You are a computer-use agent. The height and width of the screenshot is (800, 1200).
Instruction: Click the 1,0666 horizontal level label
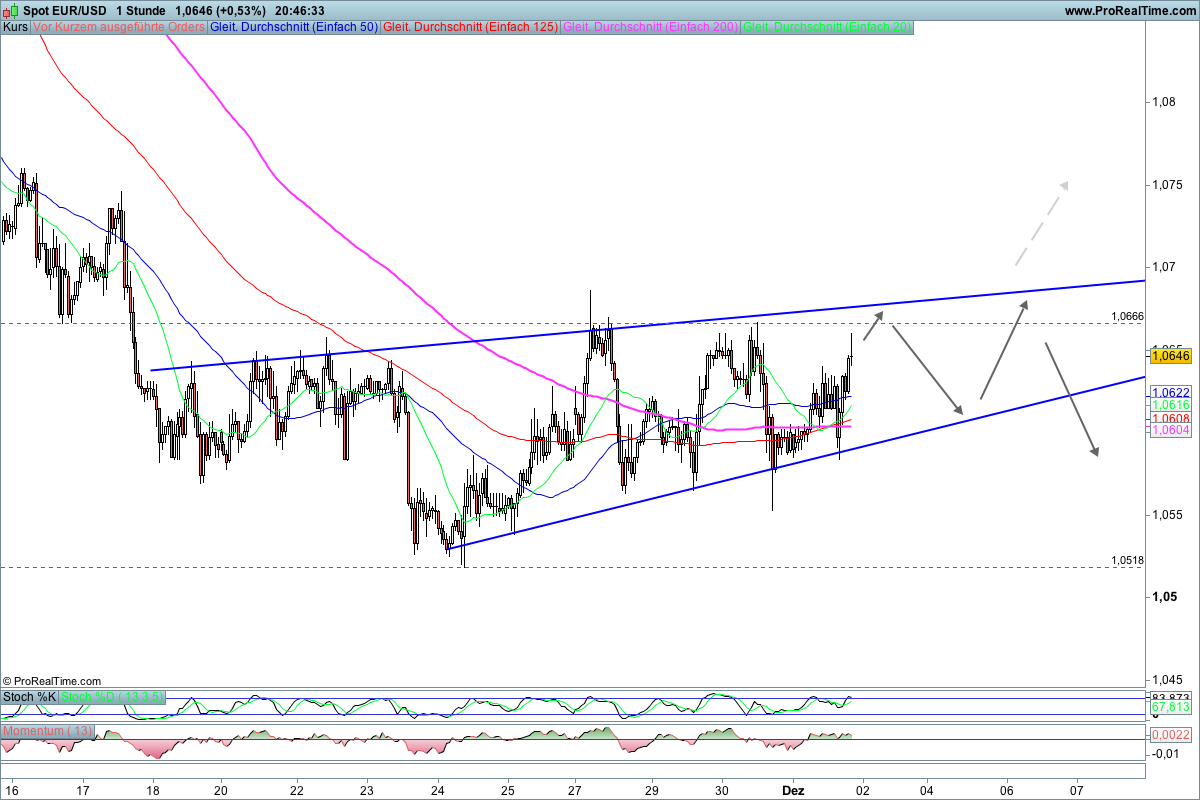1128,316
